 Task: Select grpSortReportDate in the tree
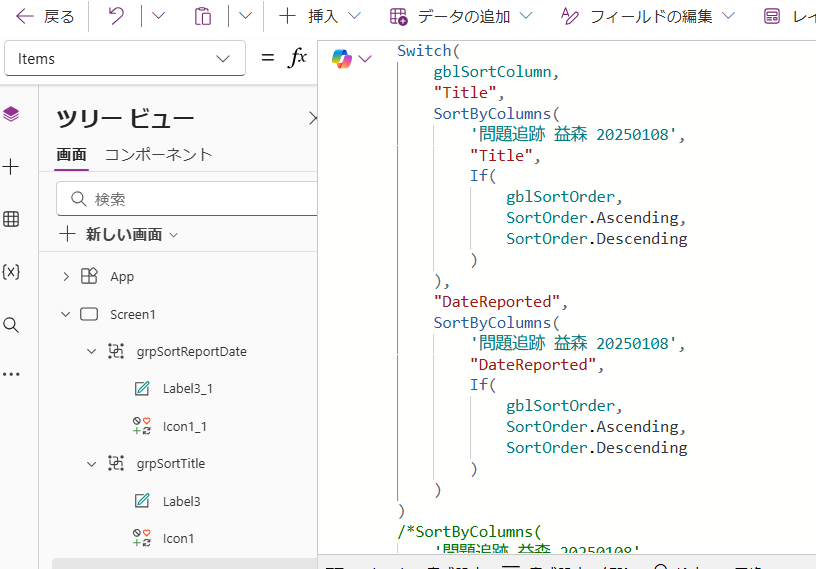click(192, 351)
